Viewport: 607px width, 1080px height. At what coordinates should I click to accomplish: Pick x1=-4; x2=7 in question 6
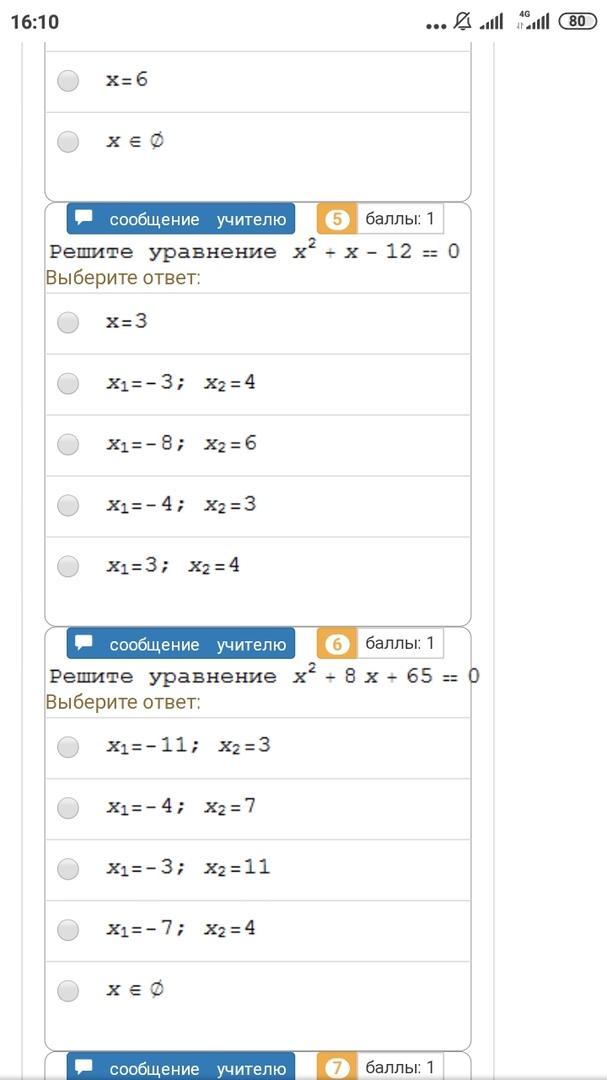click(68, 807)
